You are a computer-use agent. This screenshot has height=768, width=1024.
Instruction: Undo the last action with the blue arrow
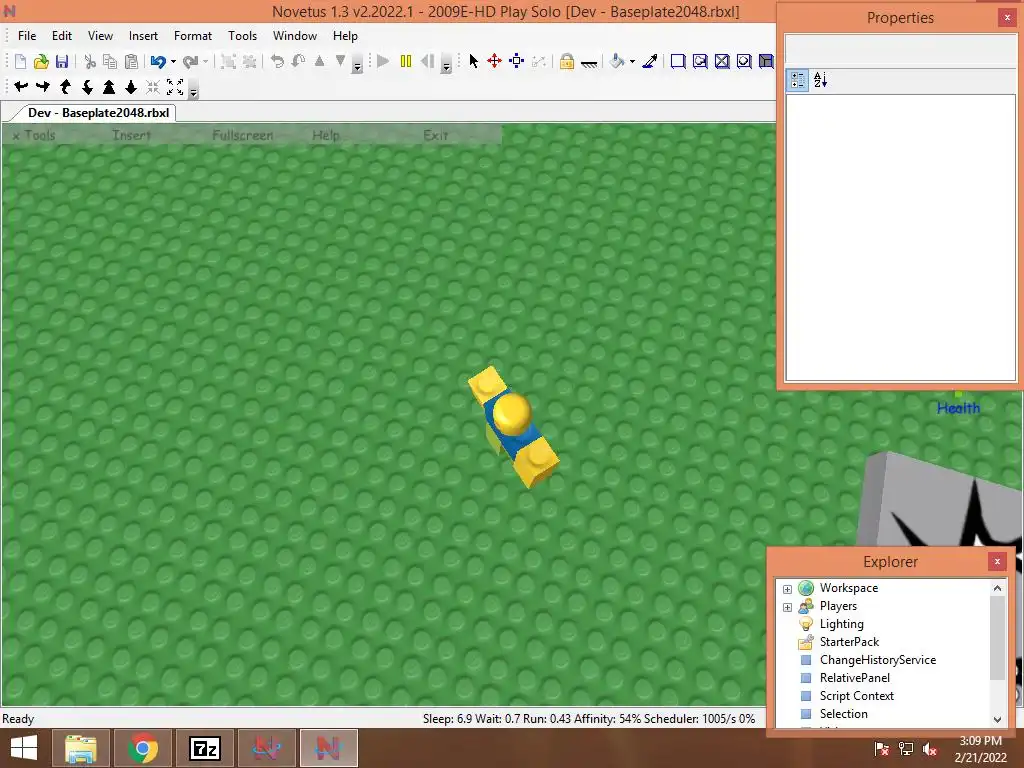tap(157, 61)
